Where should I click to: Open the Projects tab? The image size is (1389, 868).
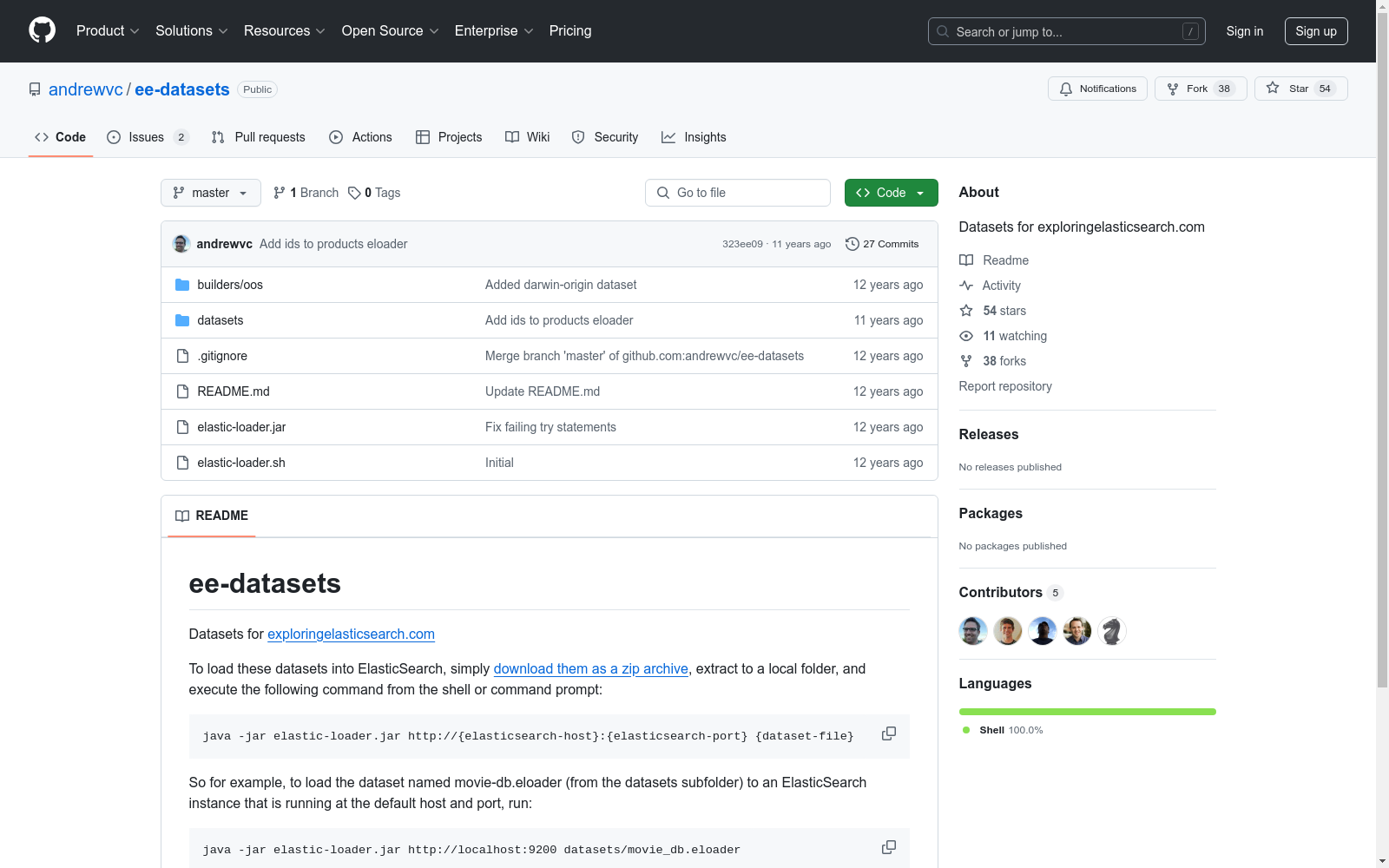[449, 137]
